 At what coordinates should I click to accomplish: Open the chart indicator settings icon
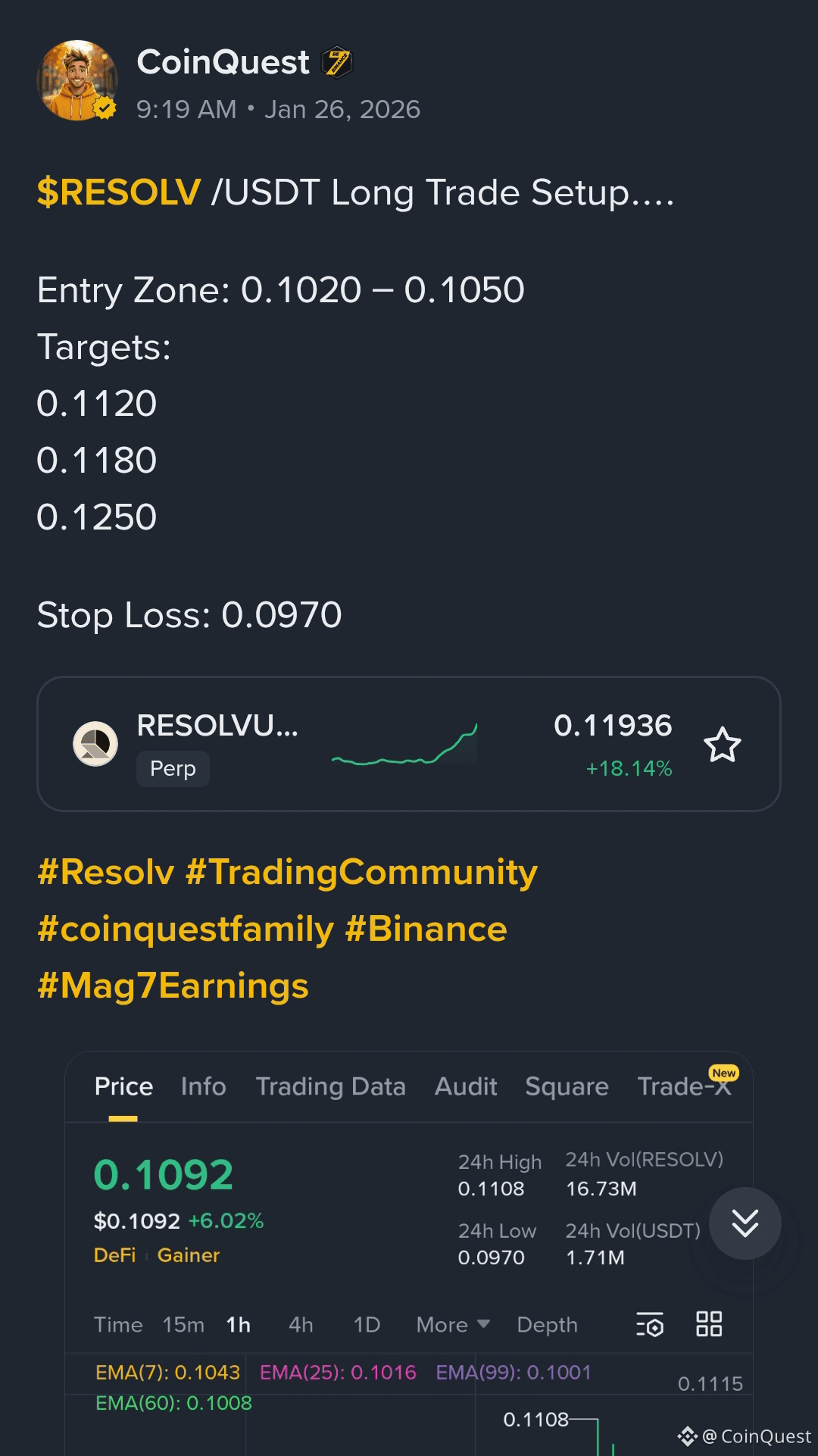pyautogui.click(x=650, y=1325)
